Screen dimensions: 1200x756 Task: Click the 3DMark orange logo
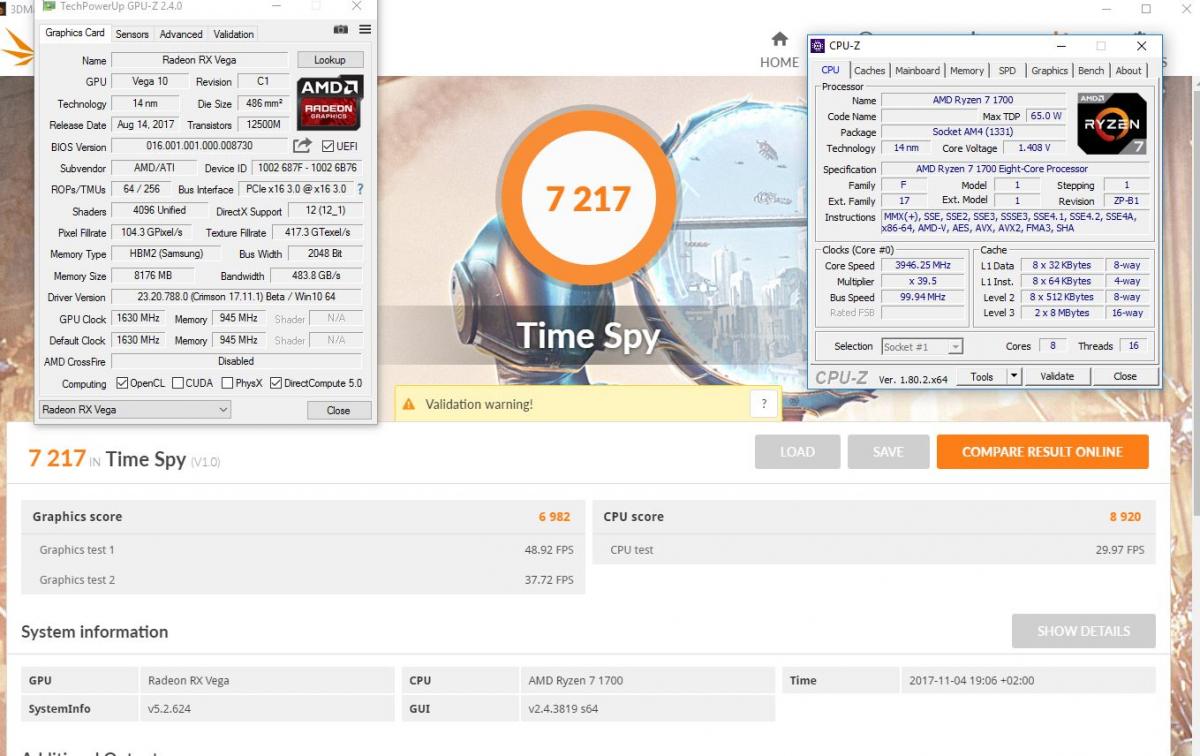click(16, 48)
